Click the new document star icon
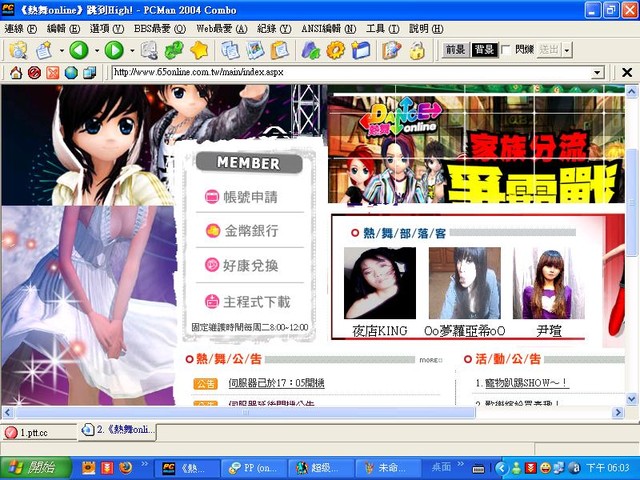Image resolution: width=640 pixels, height=480 pixels. [x=44, y=51]
